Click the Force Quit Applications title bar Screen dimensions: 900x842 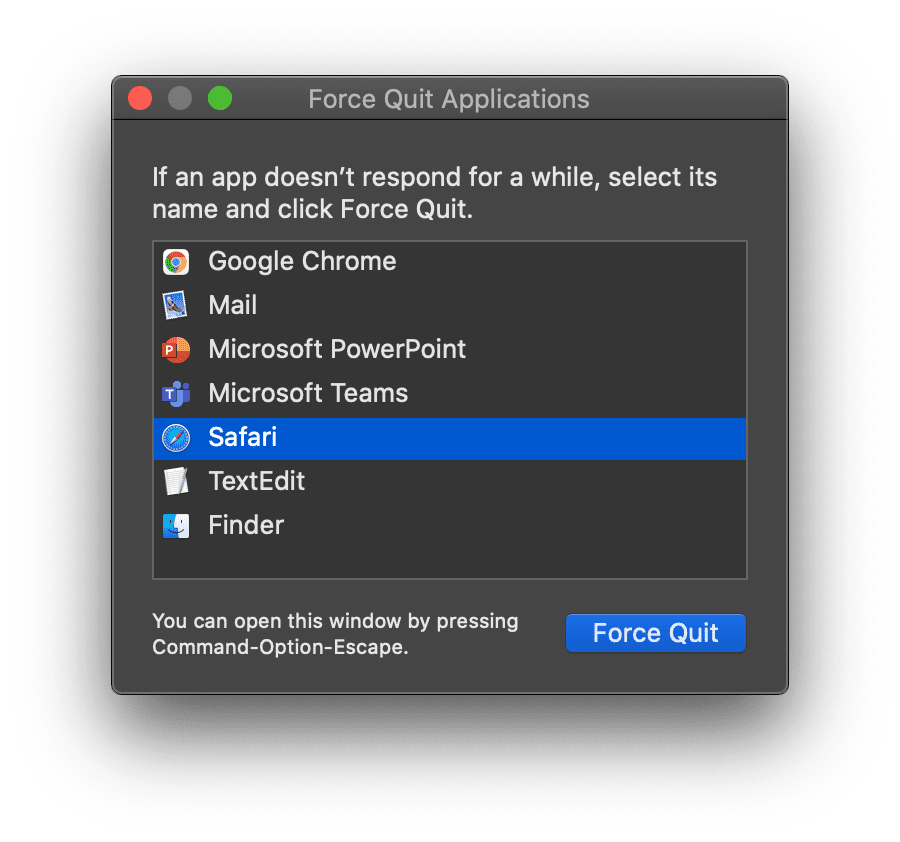[x=447, y=99]
